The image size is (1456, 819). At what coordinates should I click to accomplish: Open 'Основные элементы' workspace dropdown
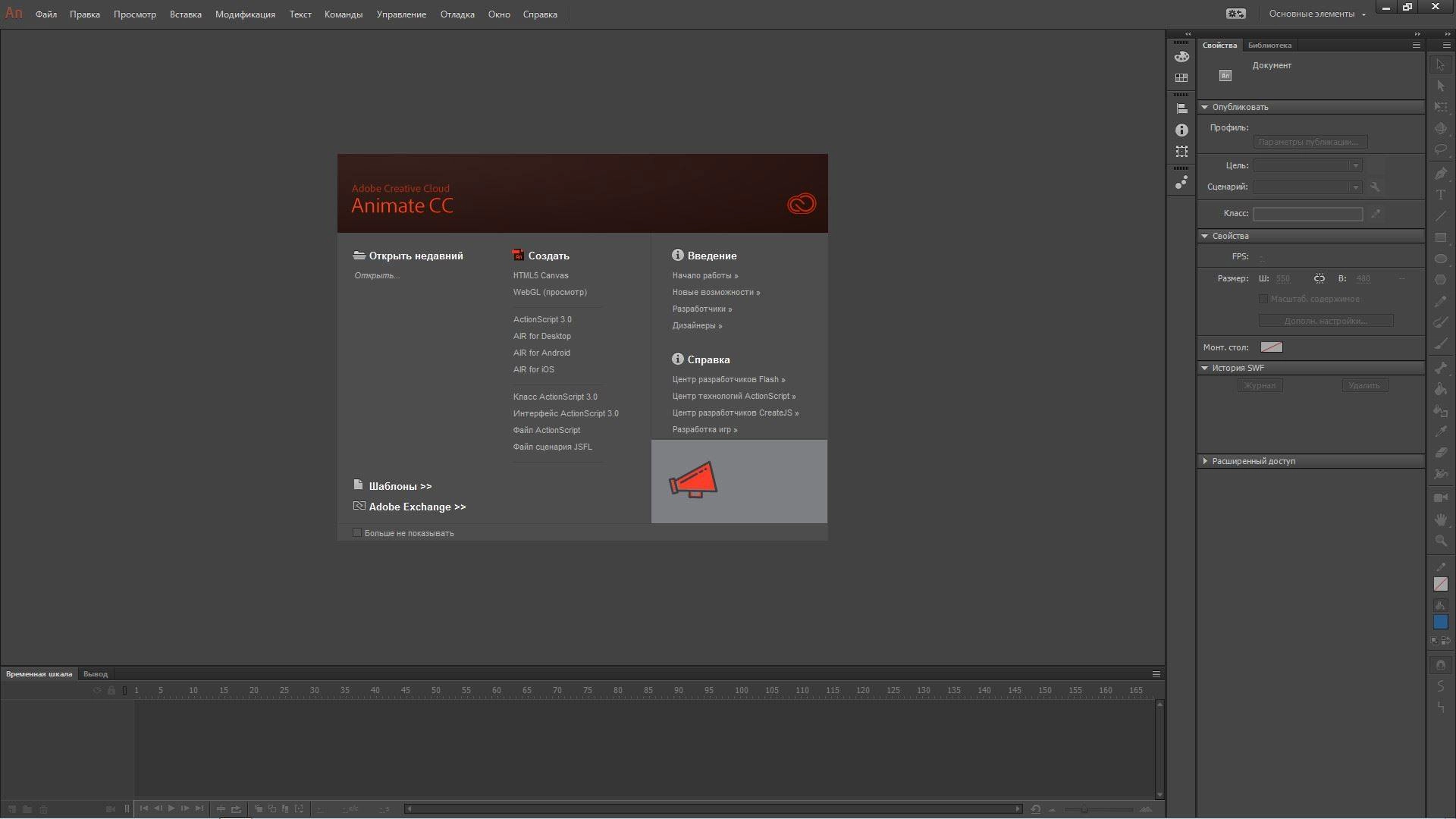[x=1317, y=14]
